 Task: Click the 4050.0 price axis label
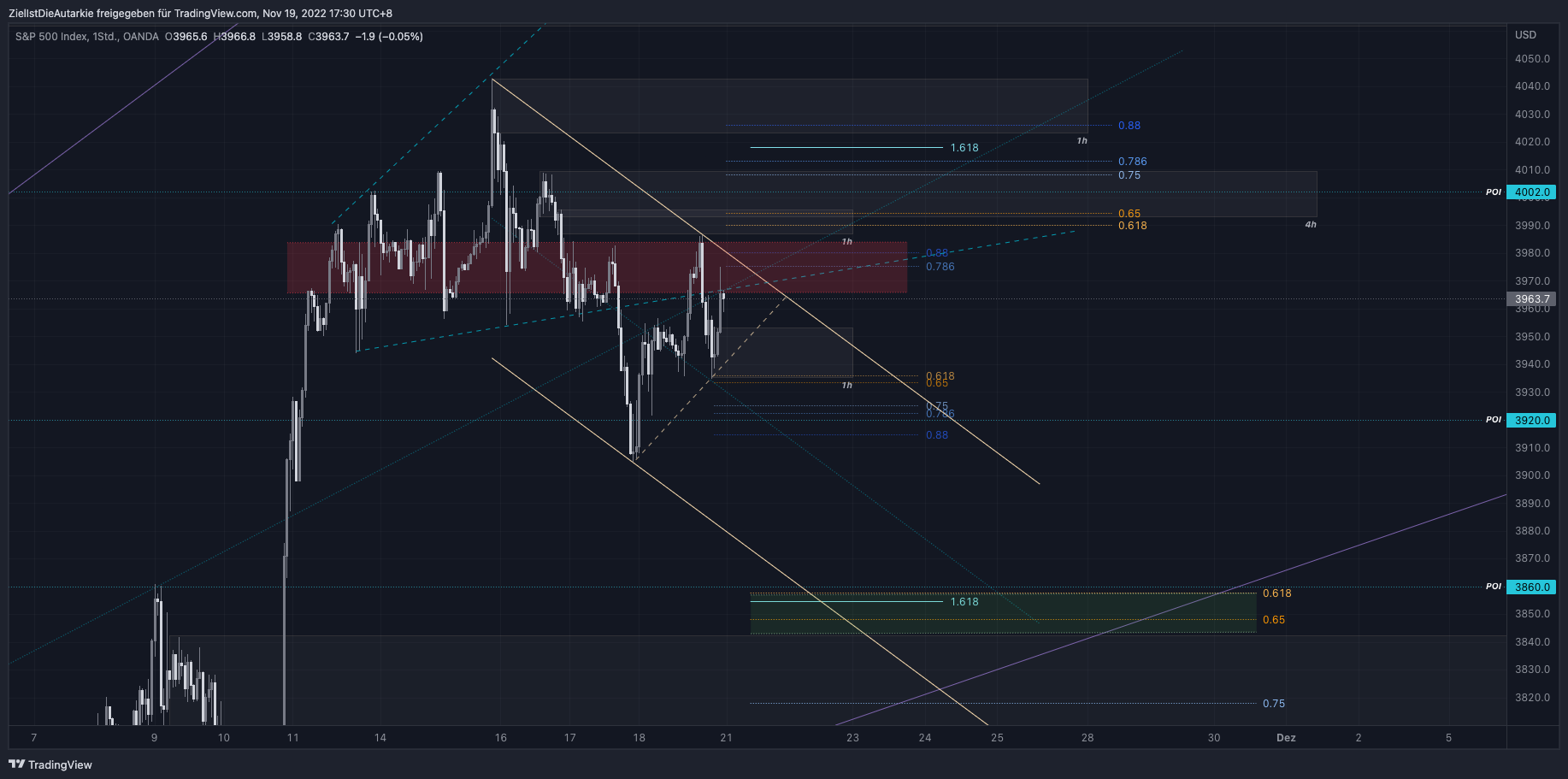point(1532,59)
